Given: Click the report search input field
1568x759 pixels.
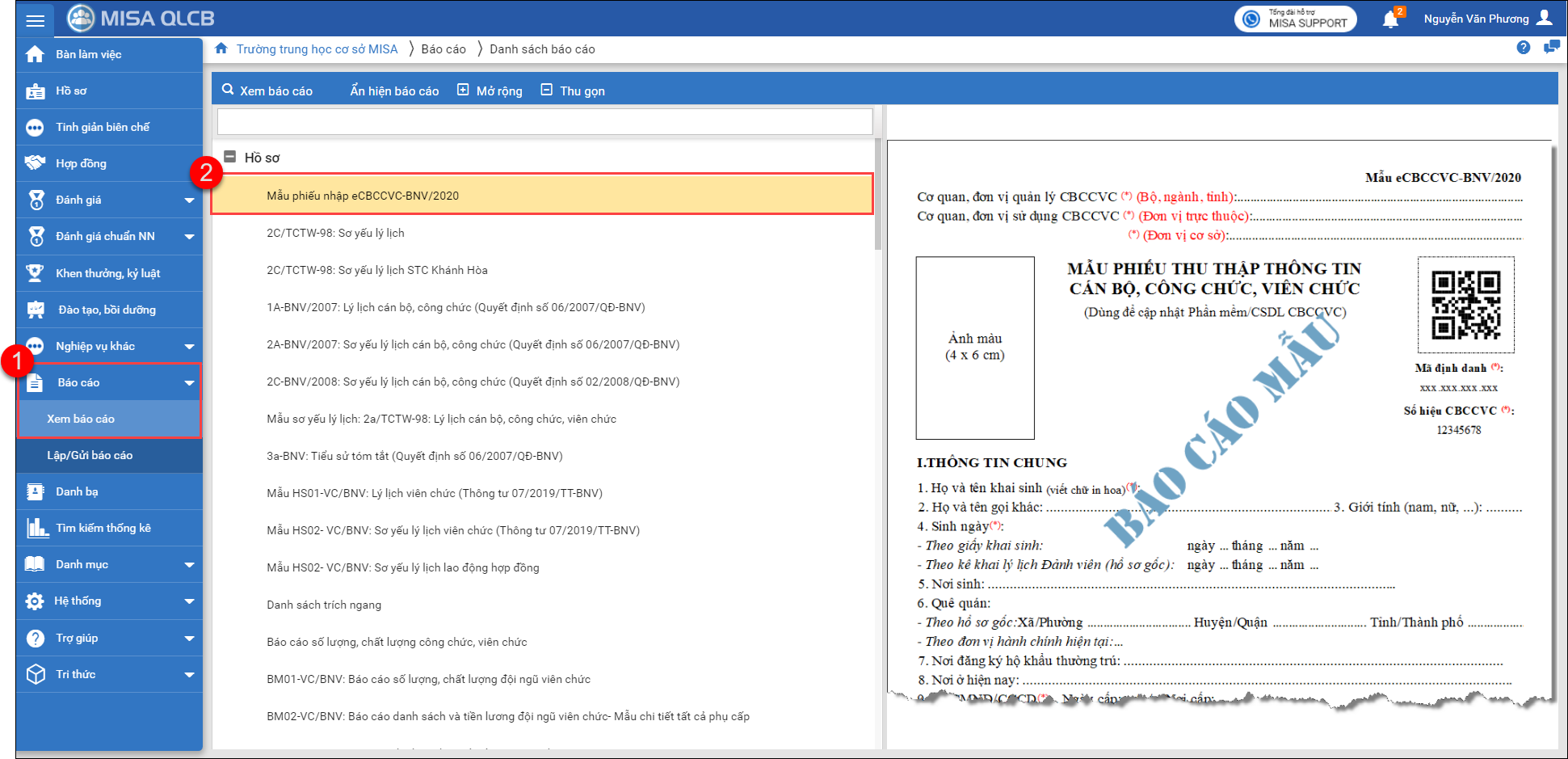Looking at the screenshot, I should click(544, 122).
